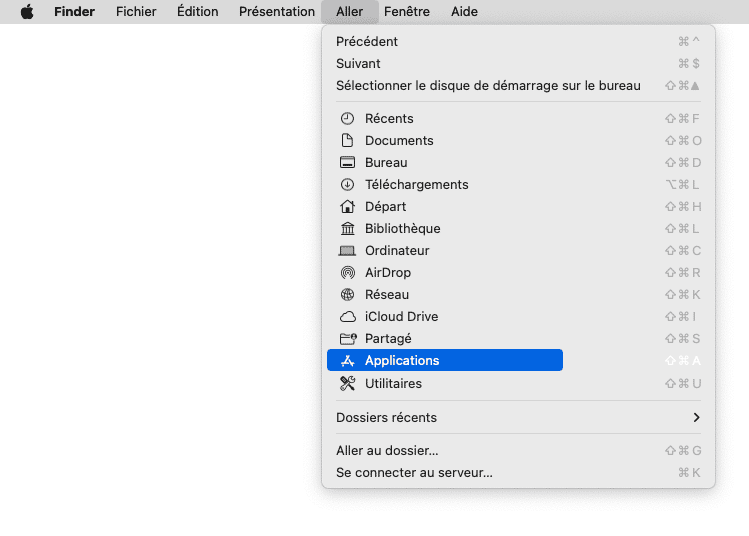Choose Applications from the Aller menu

[402, 361]
